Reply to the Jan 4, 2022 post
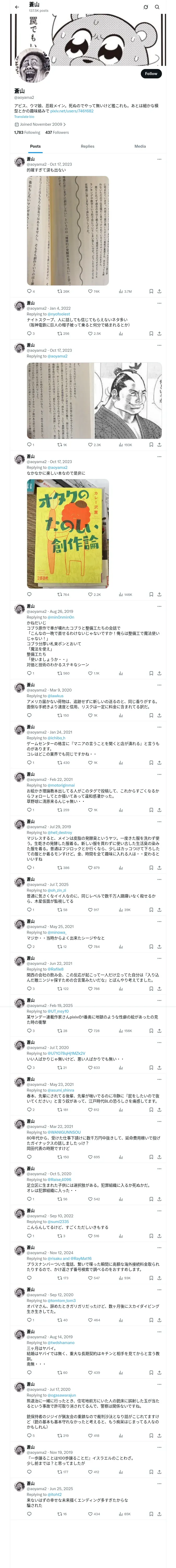 [x=29, y=333]
